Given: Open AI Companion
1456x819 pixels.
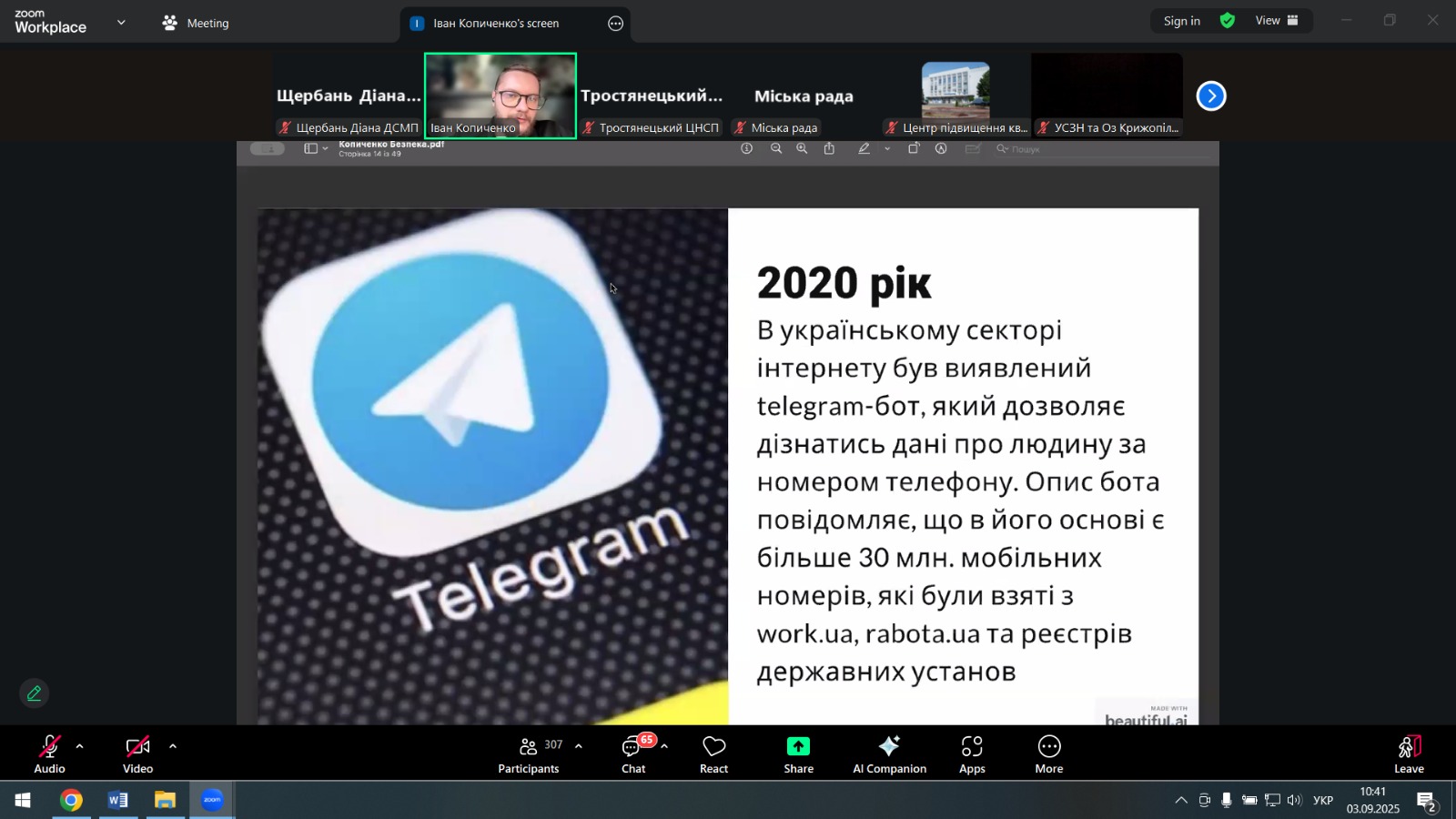Looking at the screenshot, I should [889, 754].
